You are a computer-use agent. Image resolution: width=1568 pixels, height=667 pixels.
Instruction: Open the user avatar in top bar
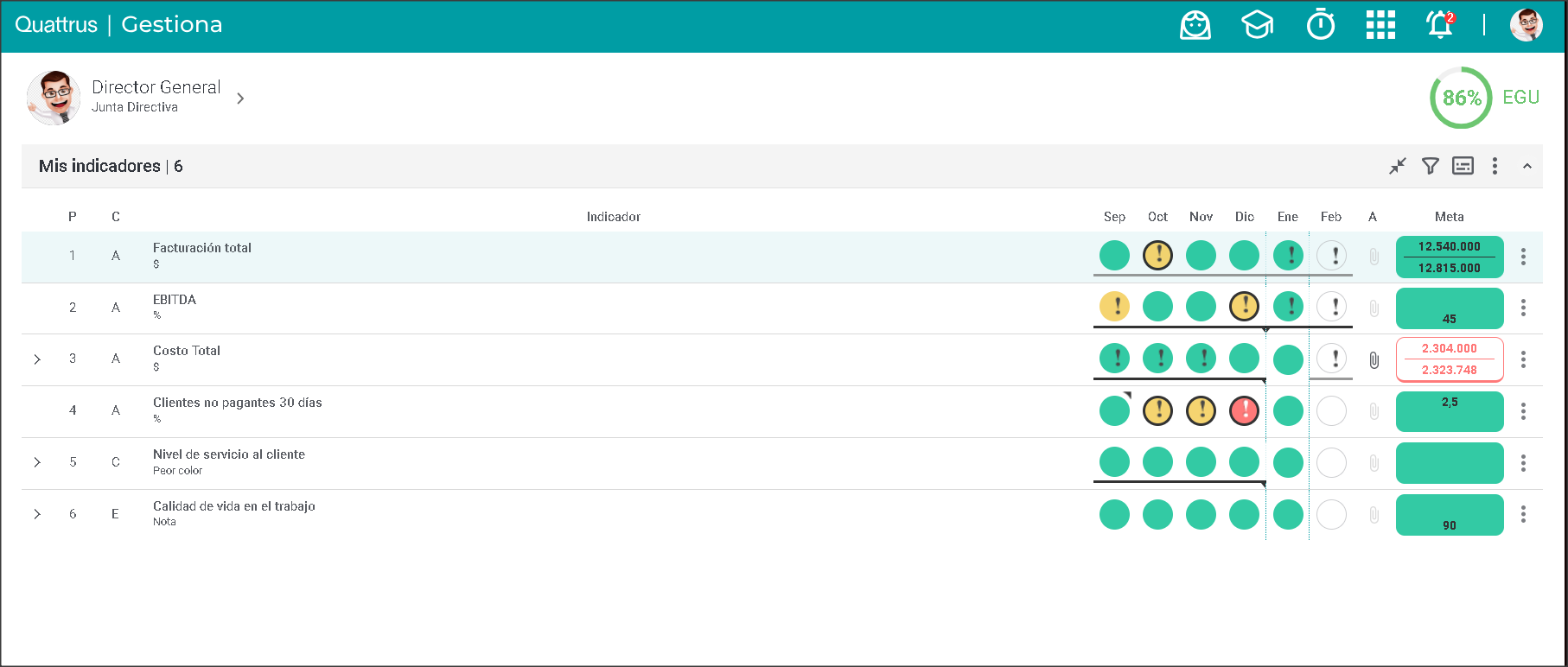click(x=1526, y=25)
